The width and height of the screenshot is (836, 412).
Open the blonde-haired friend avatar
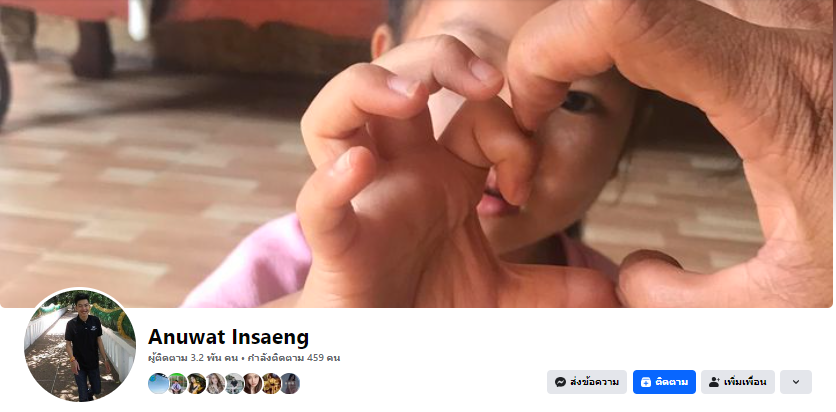point(215,383)
